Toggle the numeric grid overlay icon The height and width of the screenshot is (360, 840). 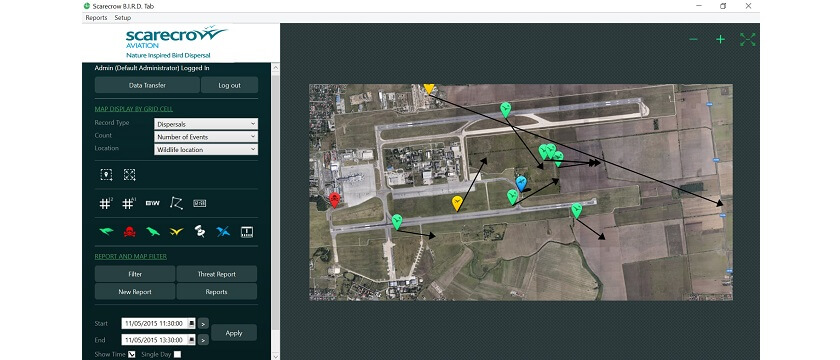click(x=106, y=203)
